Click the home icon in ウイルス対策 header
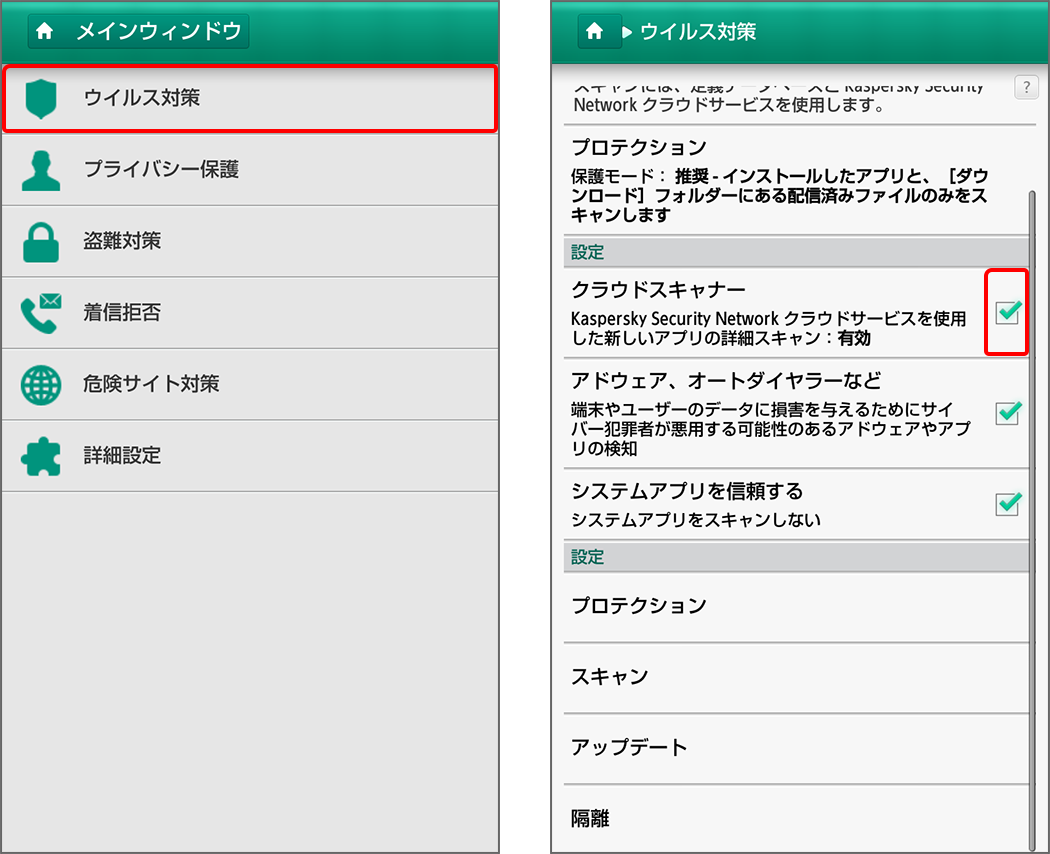This screenshot has width=1050, height=854. (x=595, y=32)
